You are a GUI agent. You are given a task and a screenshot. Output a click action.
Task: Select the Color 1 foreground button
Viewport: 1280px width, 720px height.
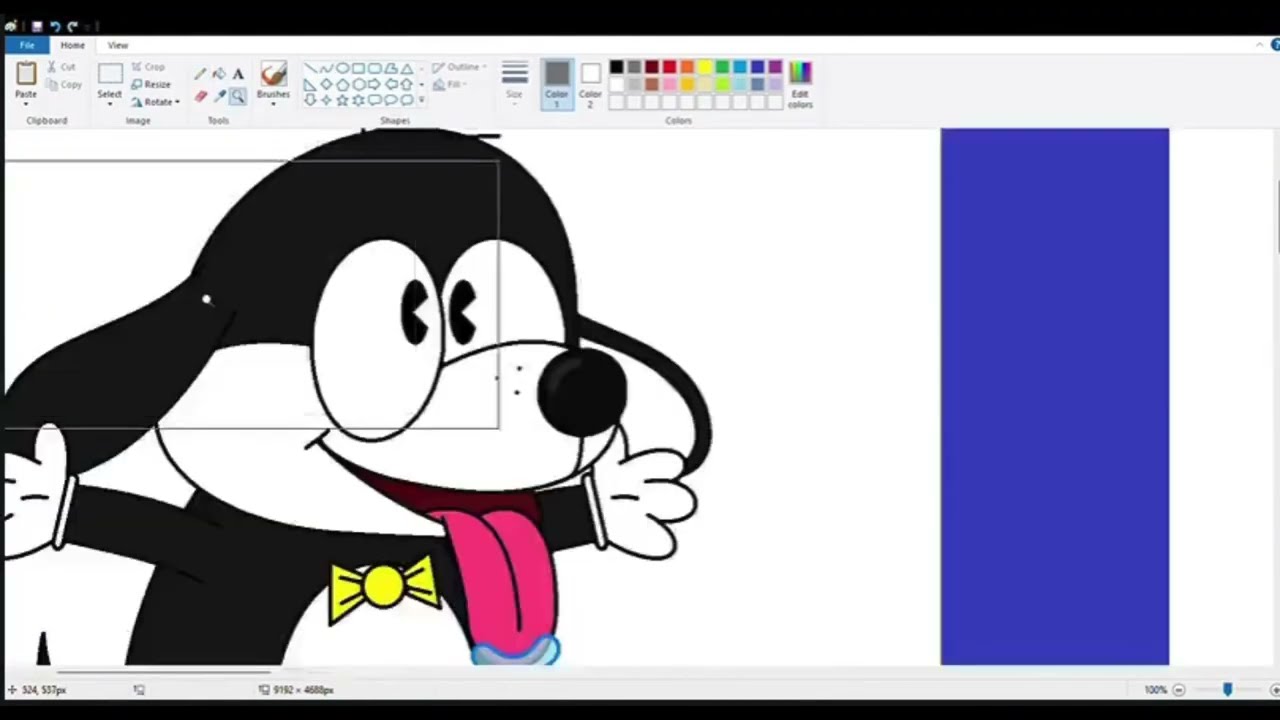point(557,84)
